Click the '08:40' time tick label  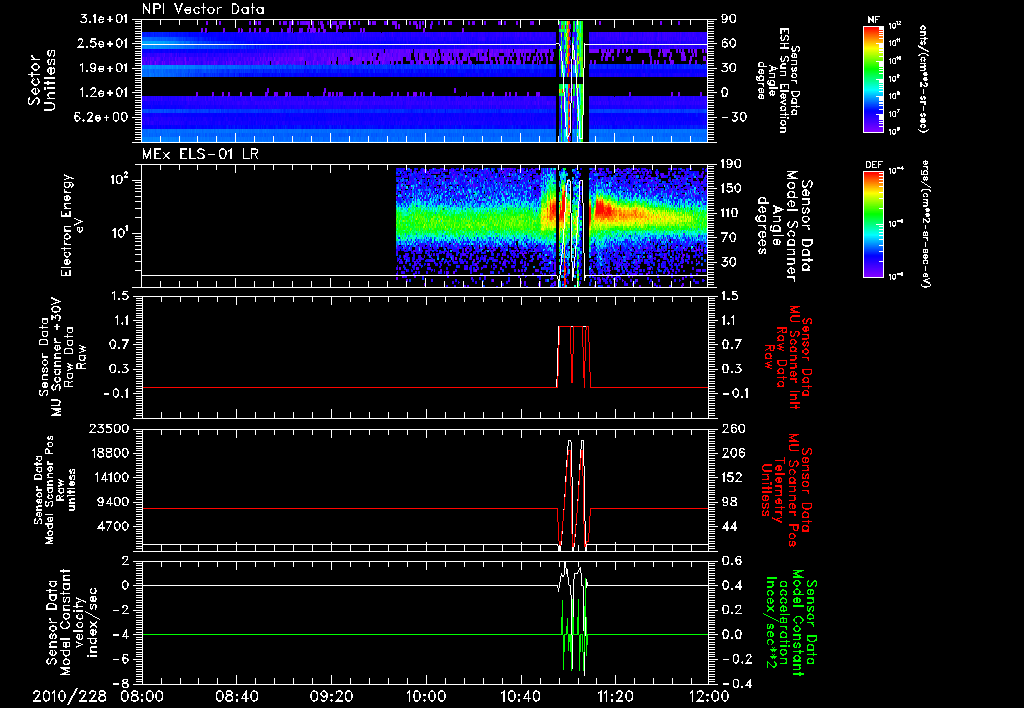point(236,697)
